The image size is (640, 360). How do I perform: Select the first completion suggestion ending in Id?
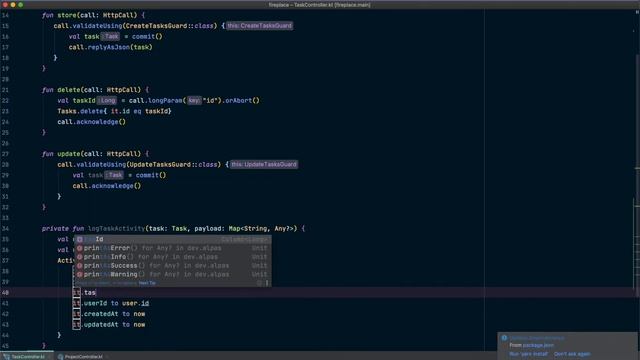[x=172, y=239]
